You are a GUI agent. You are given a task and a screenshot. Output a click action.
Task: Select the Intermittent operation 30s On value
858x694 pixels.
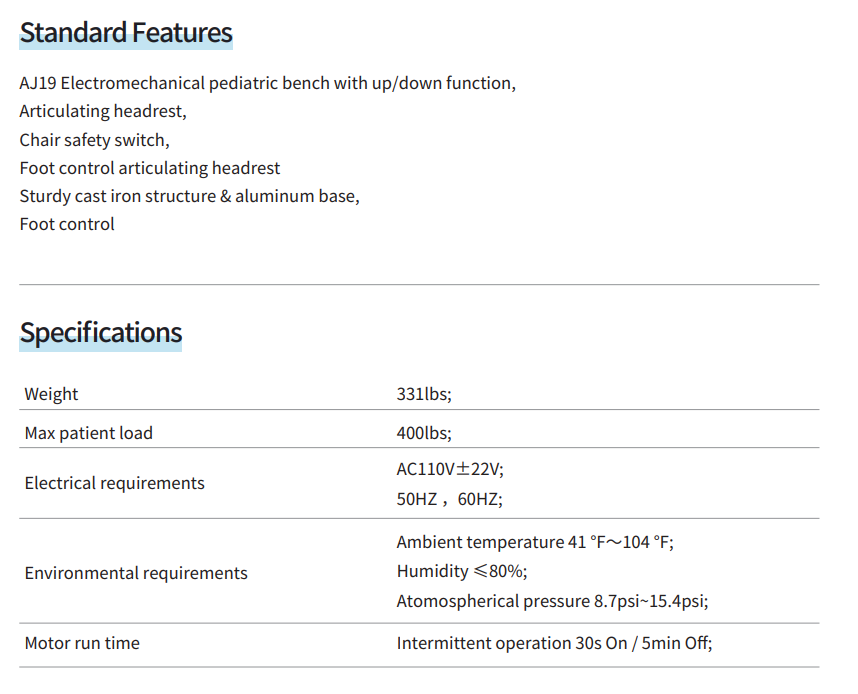pyautogui.click(x=554, y=643)
